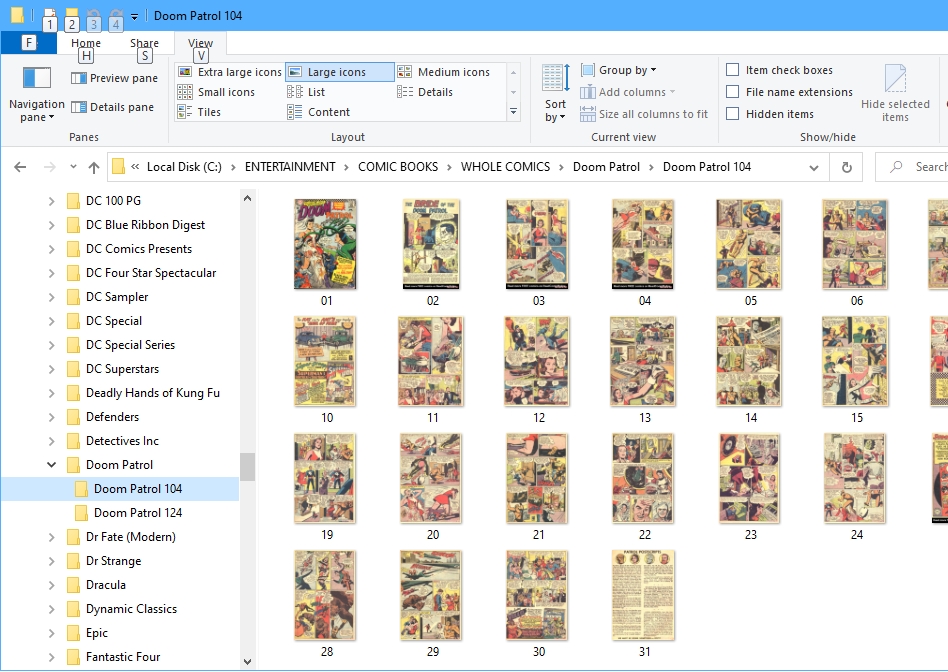The image size is (948, 672).
Task: Open the address bar history dropdown
Action: [814, 167]
